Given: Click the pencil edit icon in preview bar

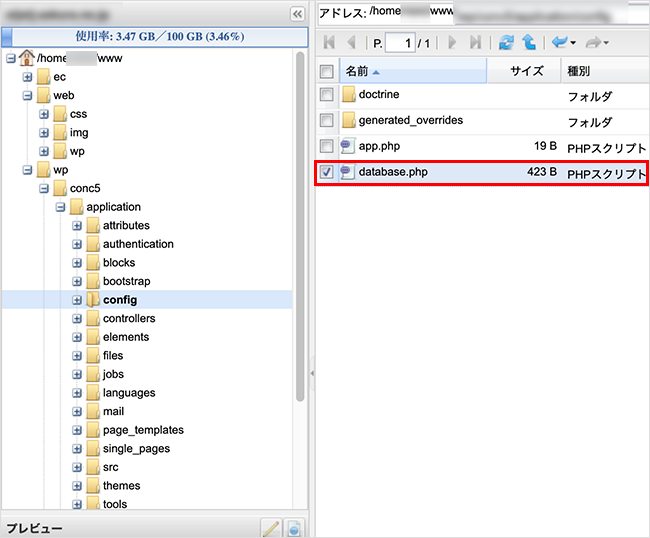Looking at the screenshot, I should [270, 527].
